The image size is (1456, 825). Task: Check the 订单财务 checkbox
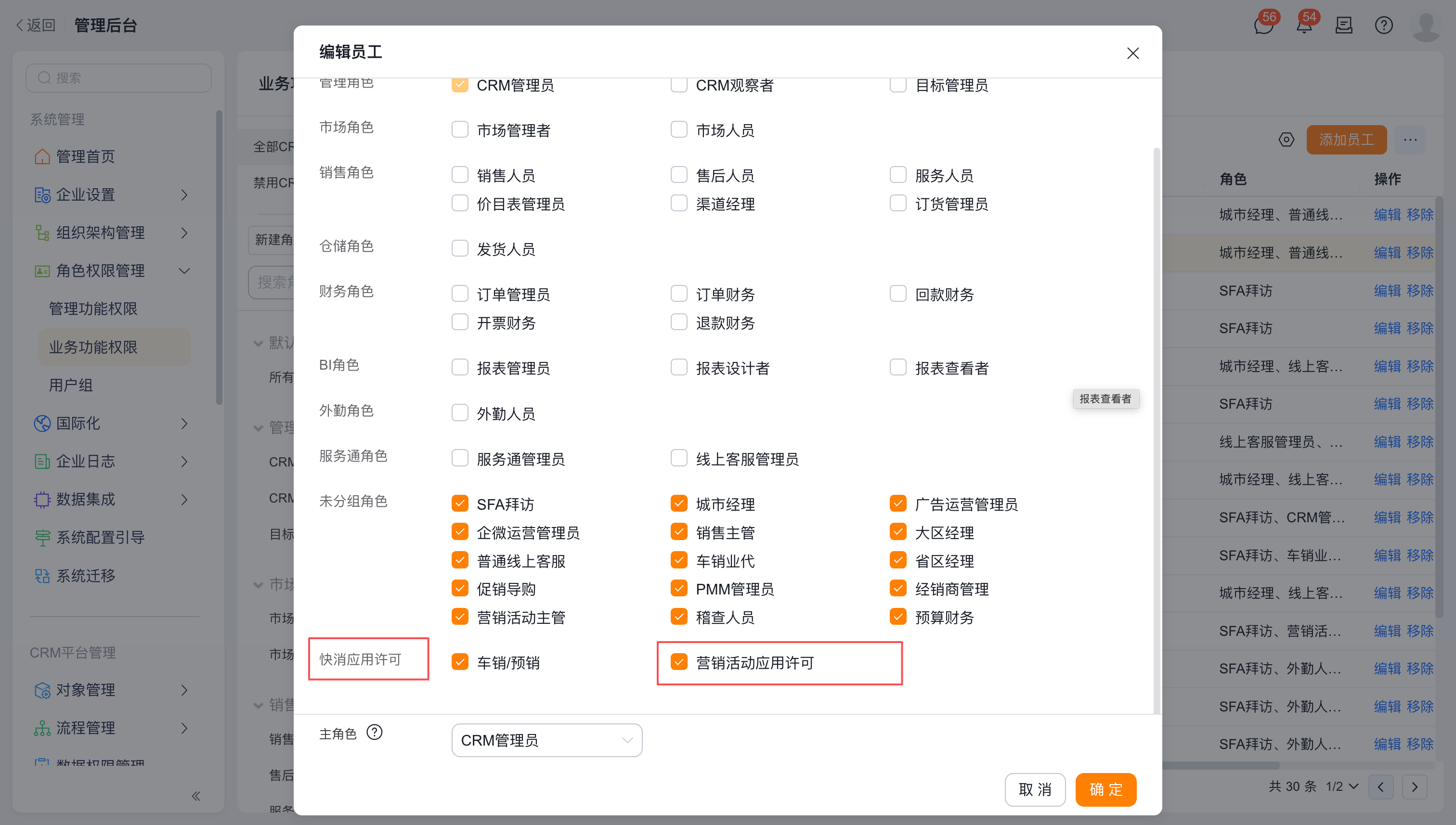pos(678,294)
